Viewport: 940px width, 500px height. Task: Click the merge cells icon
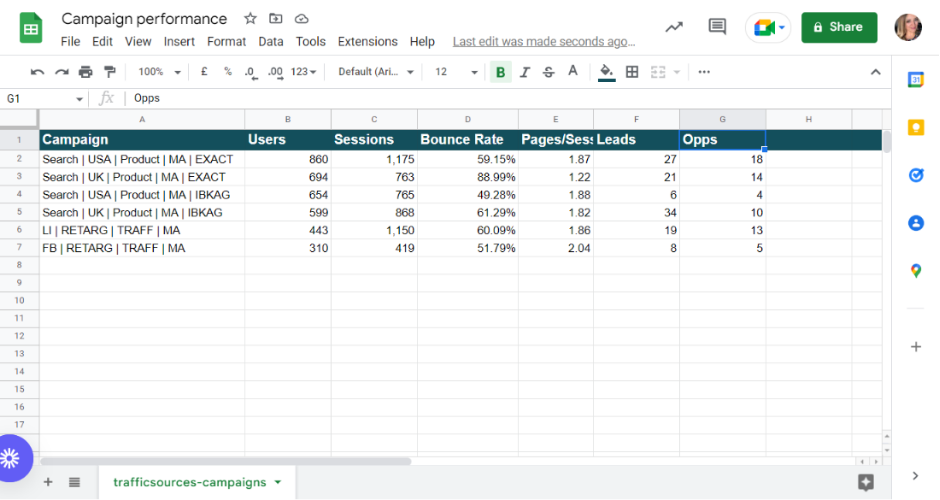click(x=658, y=72)
